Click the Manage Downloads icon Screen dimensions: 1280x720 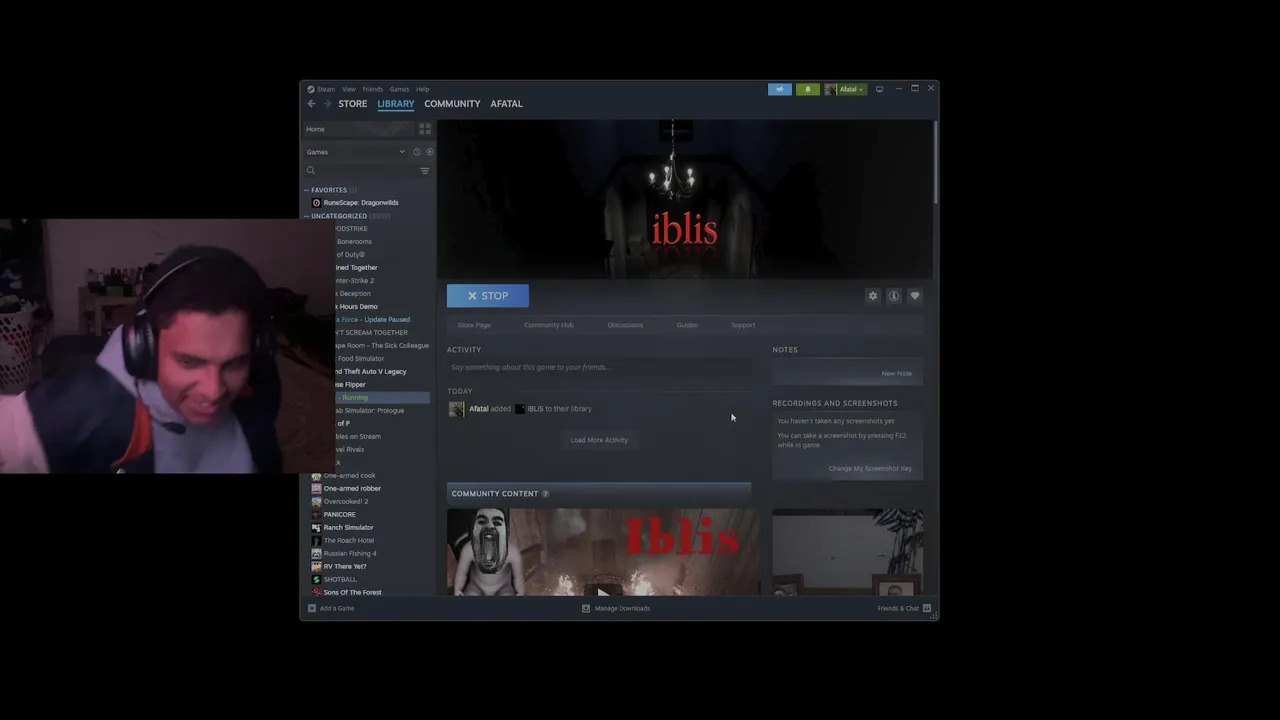click(586, 608)
